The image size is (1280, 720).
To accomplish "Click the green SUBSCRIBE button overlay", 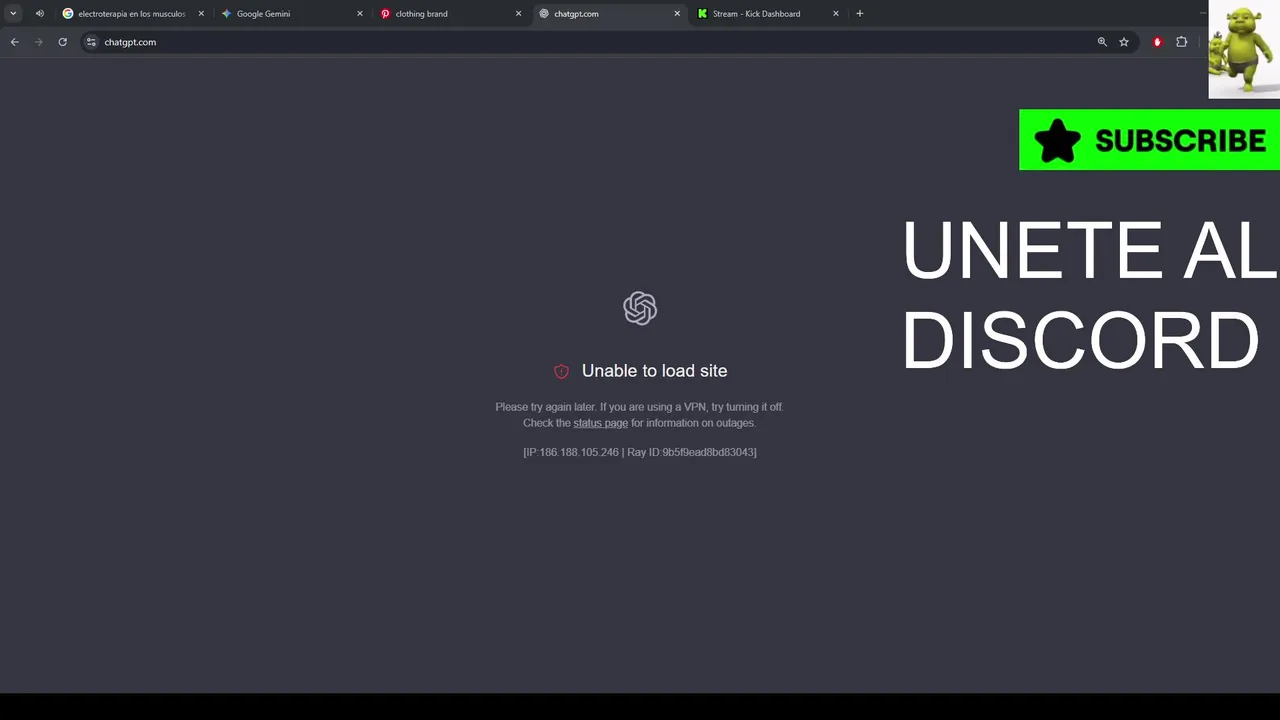I will 1149,140.
